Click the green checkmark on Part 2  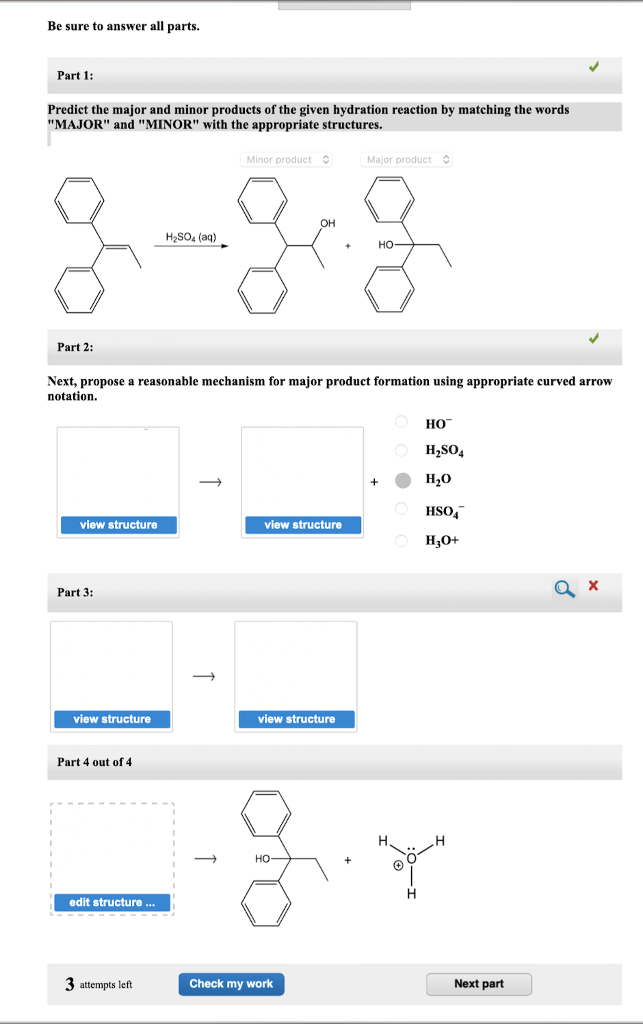pos(595,340)
